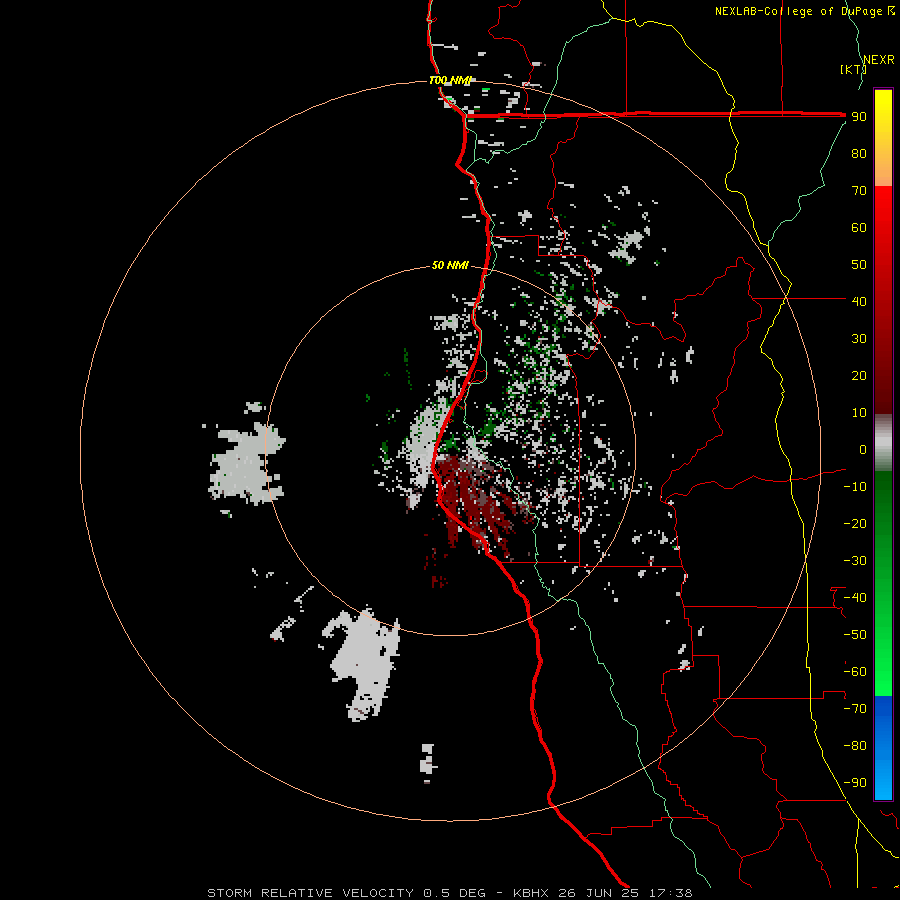Click the 70 value on velocity scale

click(859, 191)
